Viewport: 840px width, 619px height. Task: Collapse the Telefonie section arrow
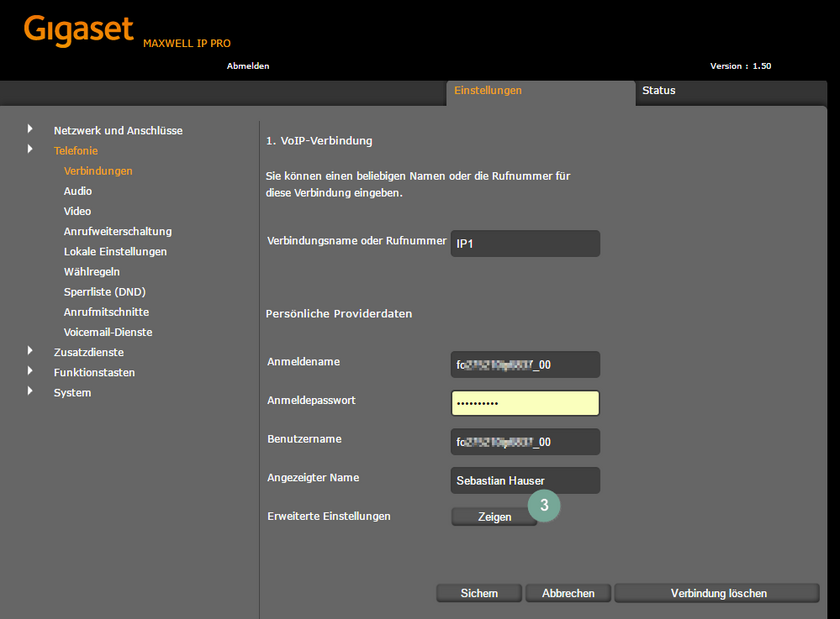click(30, 150)
